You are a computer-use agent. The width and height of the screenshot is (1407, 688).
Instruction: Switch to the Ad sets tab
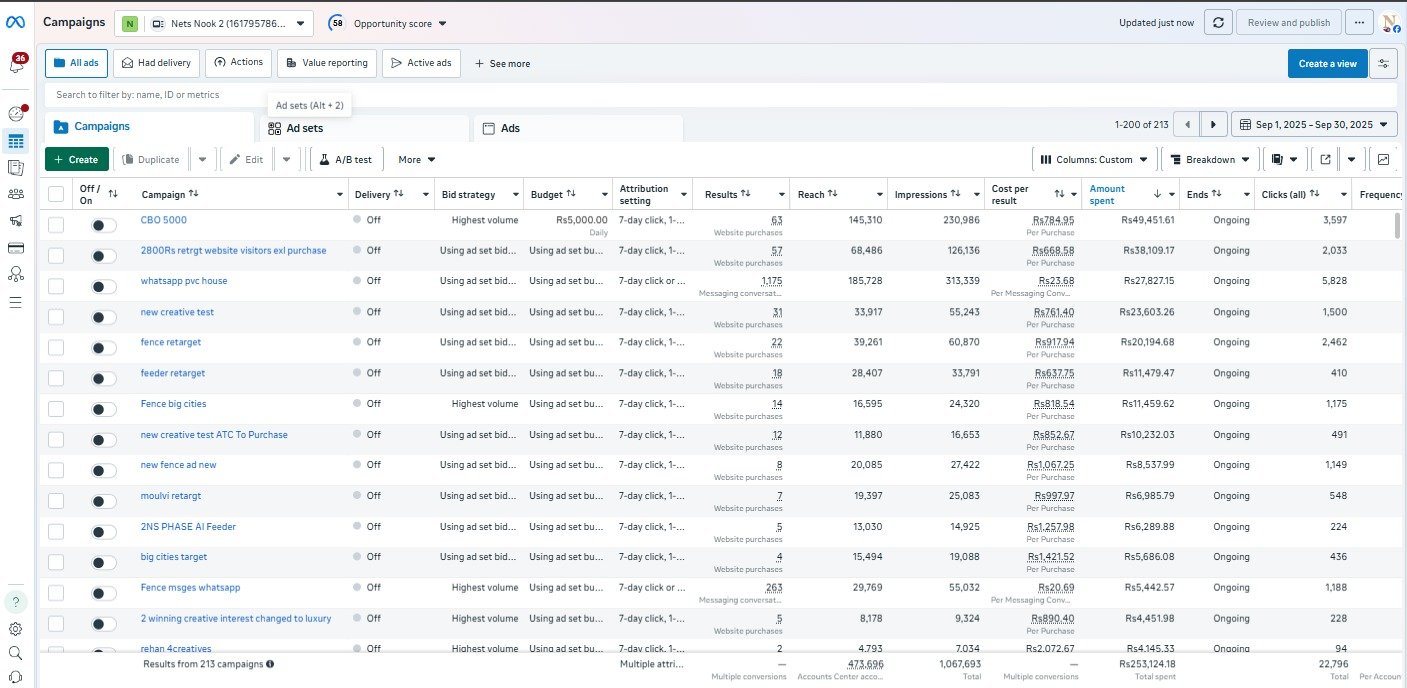pos(304,128)
